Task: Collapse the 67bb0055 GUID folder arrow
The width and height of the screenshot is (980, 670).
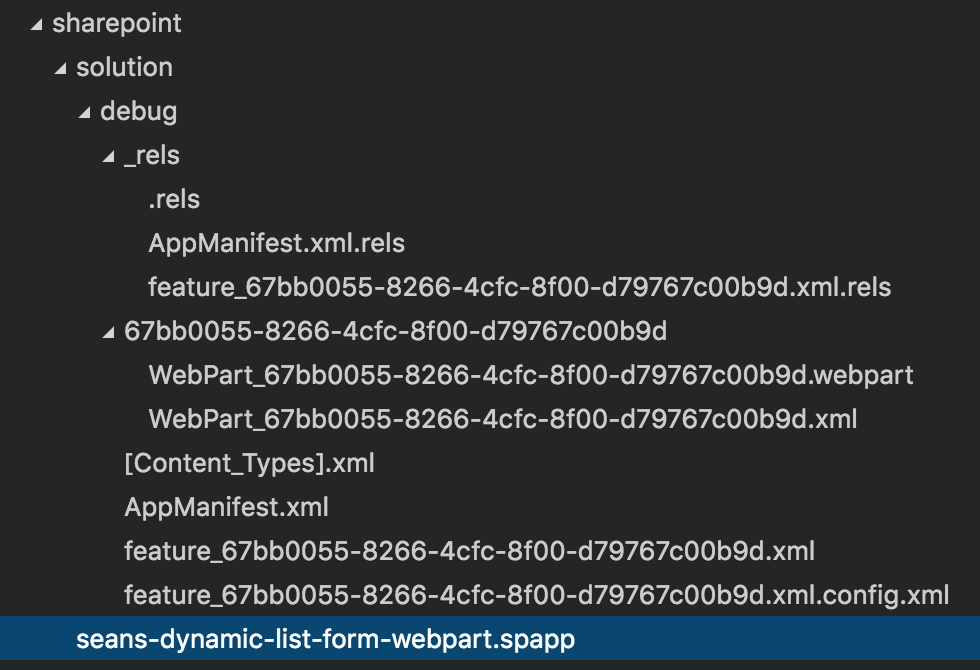Action: point(109,333)
